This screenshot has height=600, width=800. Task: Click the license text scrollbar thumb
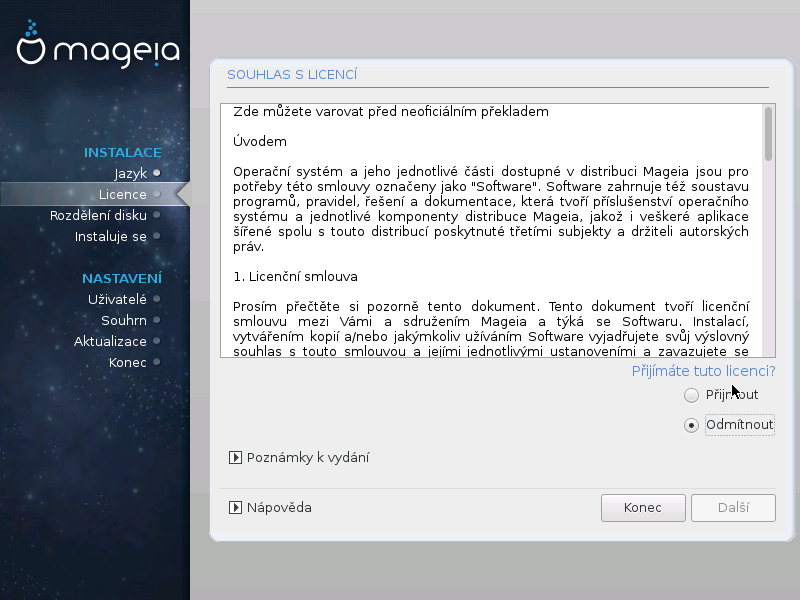point(768,134)
